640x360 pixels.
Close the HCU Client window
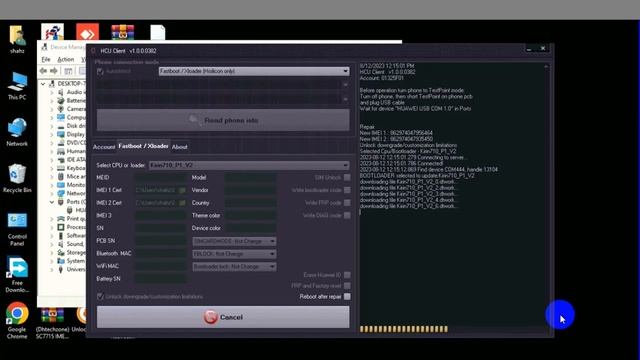coord(543,48)
